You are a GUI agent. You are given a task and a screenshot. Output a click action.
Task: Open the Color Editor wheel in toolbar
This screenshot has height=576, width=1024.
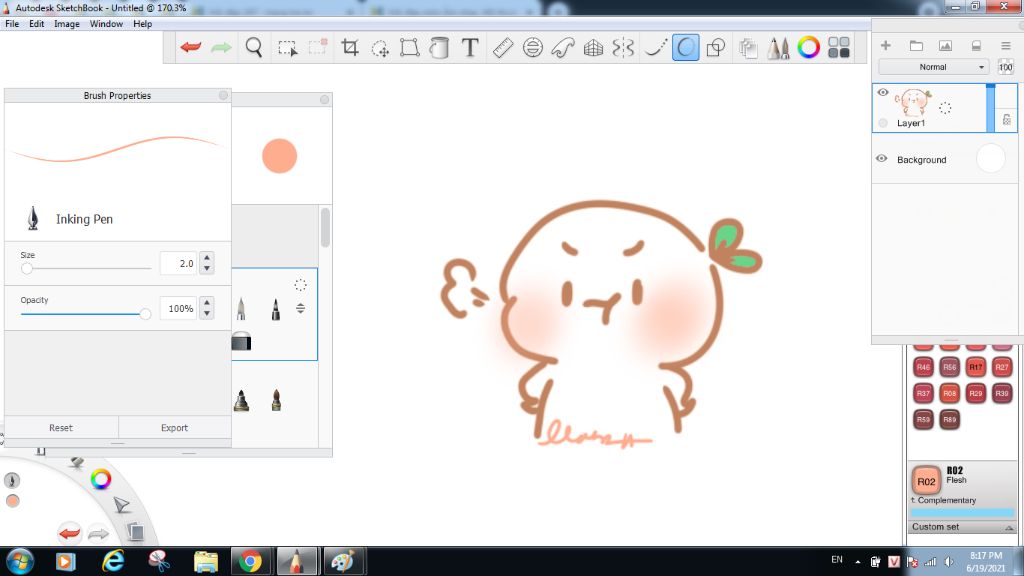click(x=808, y=48)
